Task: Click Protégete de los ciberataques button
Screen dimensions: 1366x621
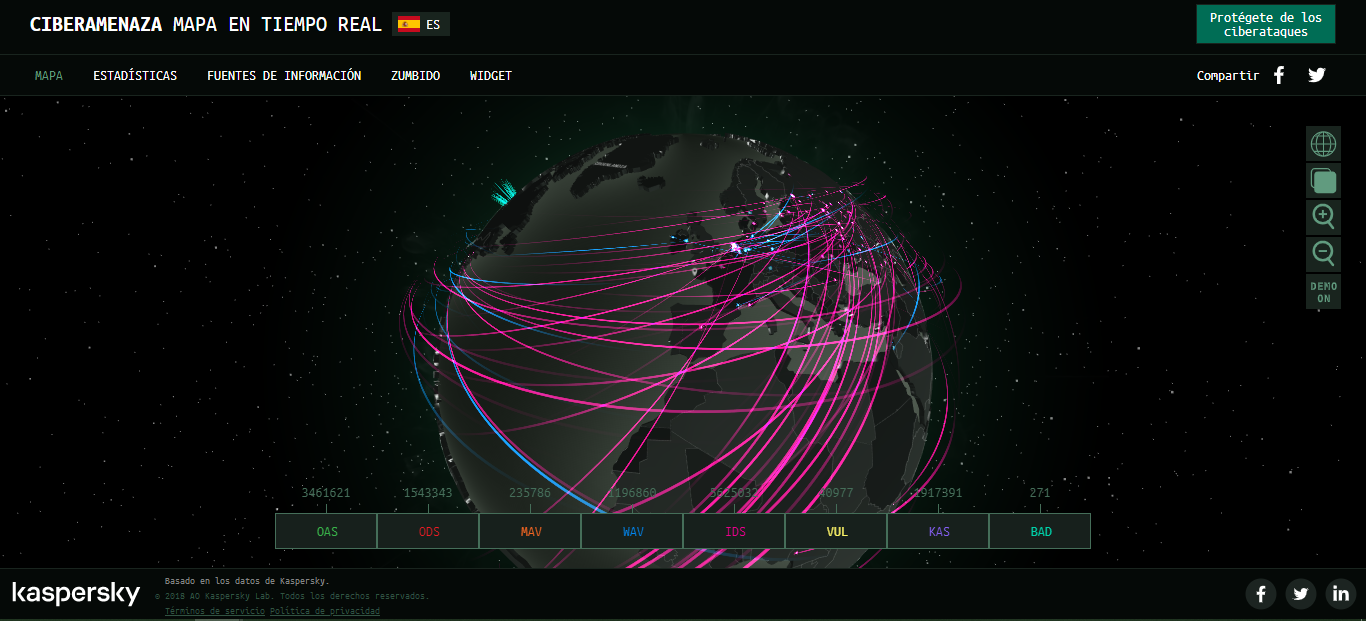Action: click(1265, 25)
